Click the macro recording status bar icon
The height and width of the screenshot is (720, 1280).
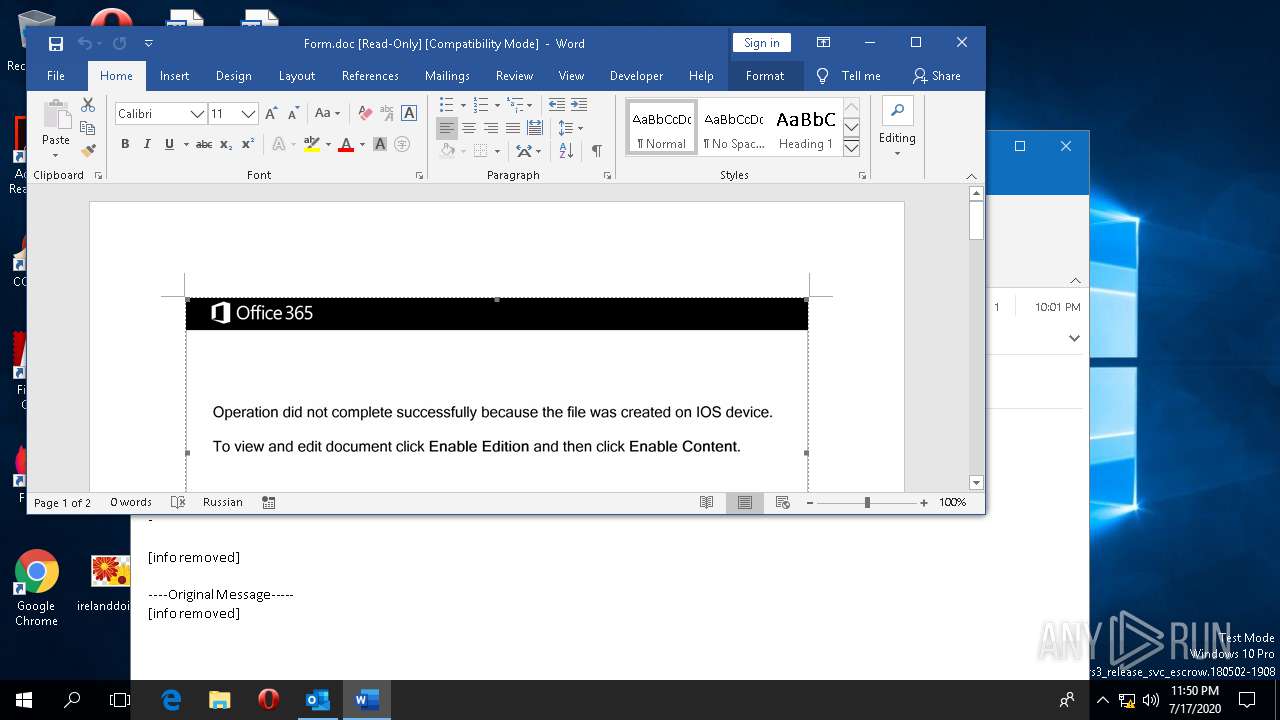coord(269,502)
